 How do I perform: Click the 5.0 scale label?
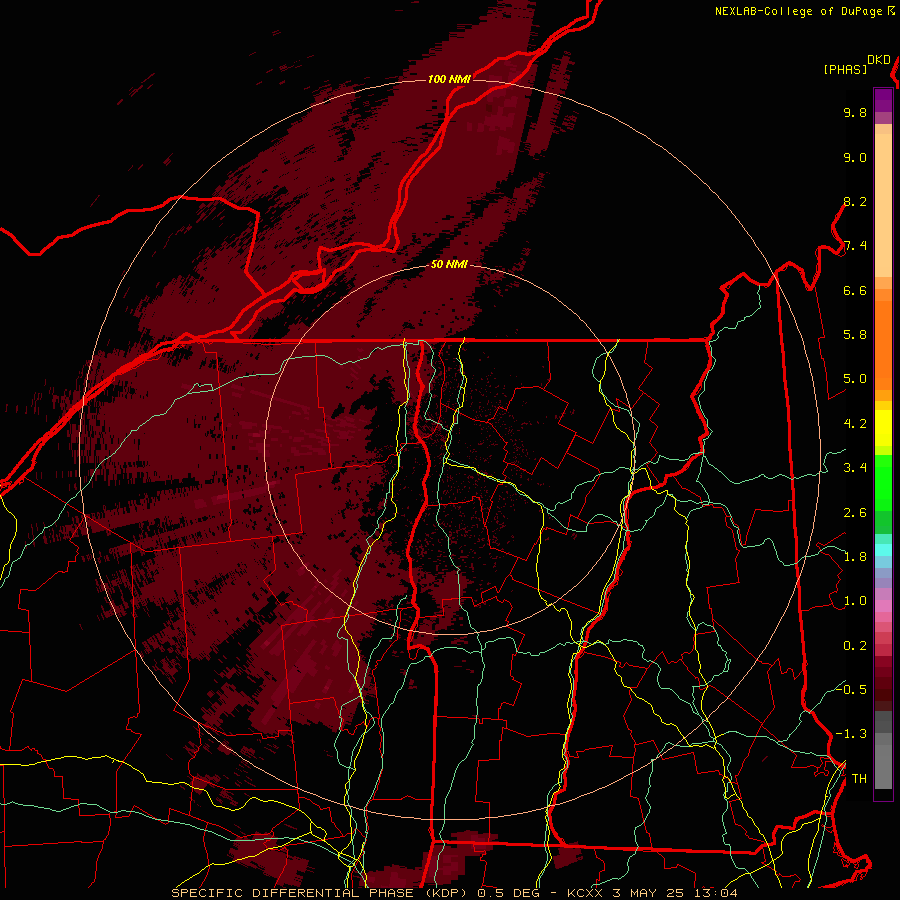pos(855,379)
